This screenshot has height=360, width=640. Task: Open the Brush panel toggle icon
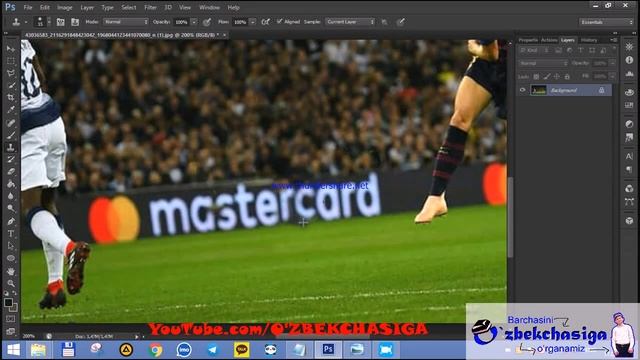click(x=60, y=22)
